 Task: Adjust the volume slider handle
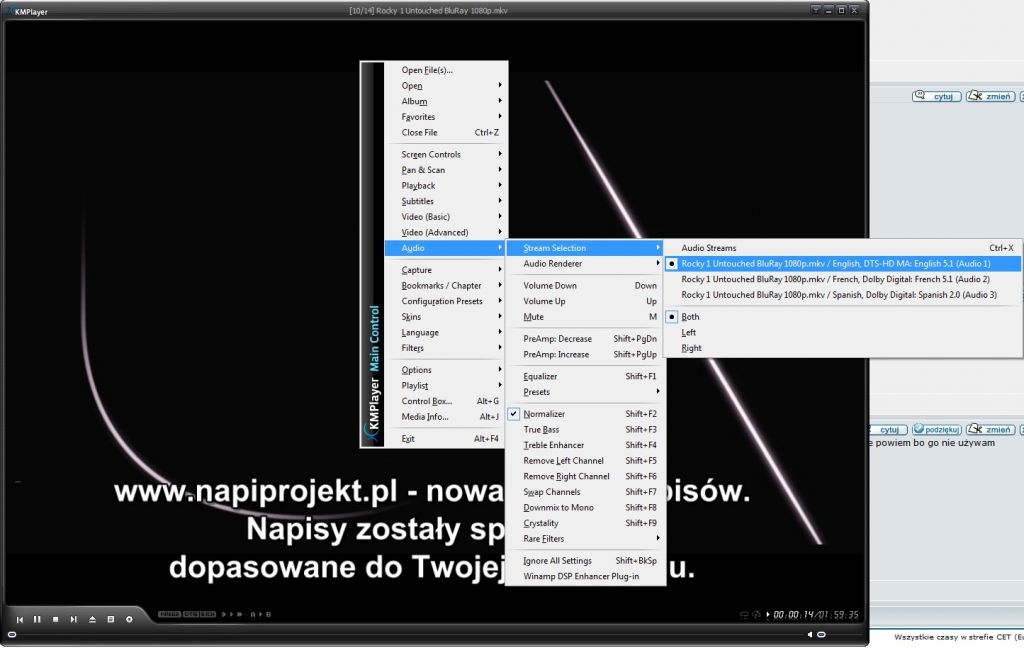click(x=822, y=634)
